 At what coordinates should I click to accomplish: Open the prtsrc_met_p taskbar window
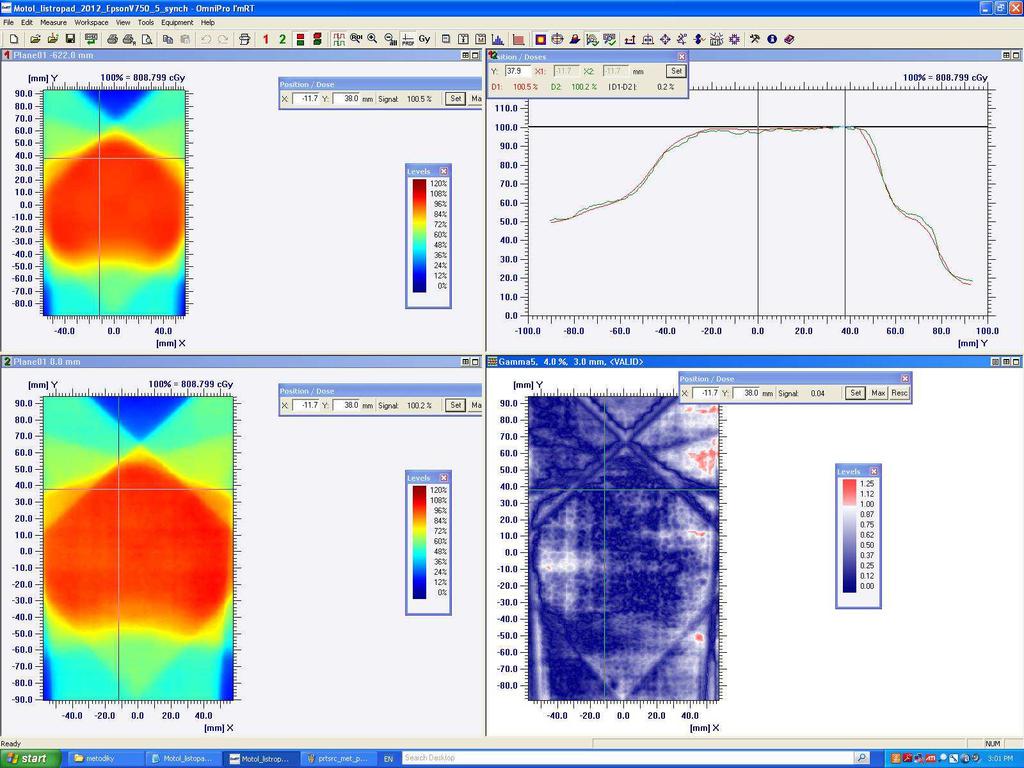338,758
